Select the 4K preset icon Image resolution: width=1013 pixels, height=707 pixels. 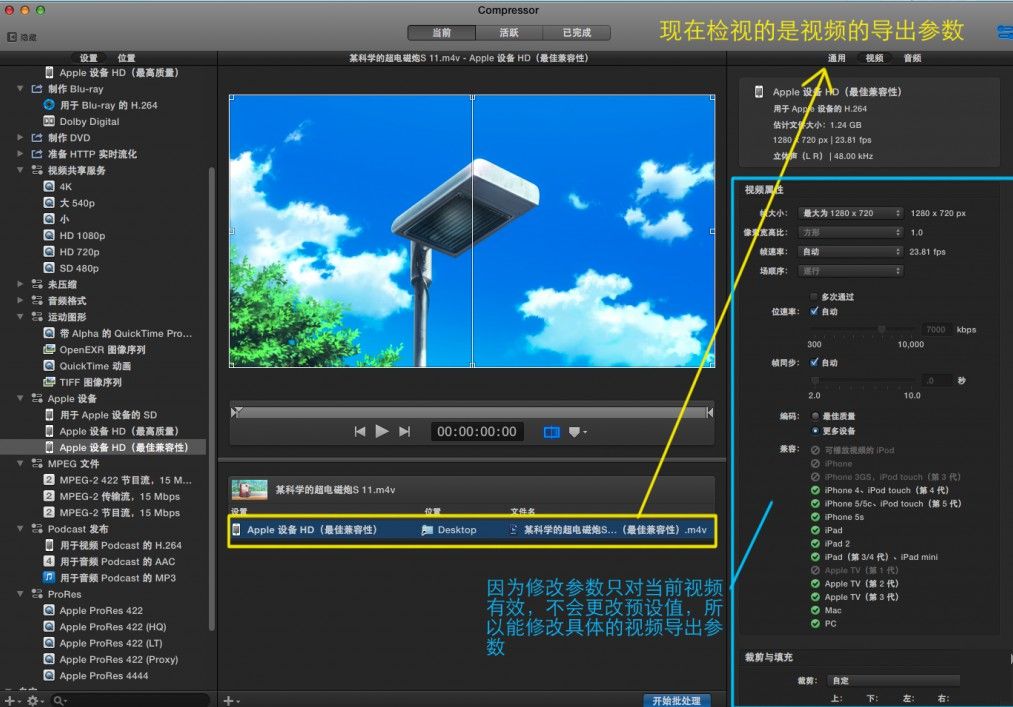pos(49,186)
